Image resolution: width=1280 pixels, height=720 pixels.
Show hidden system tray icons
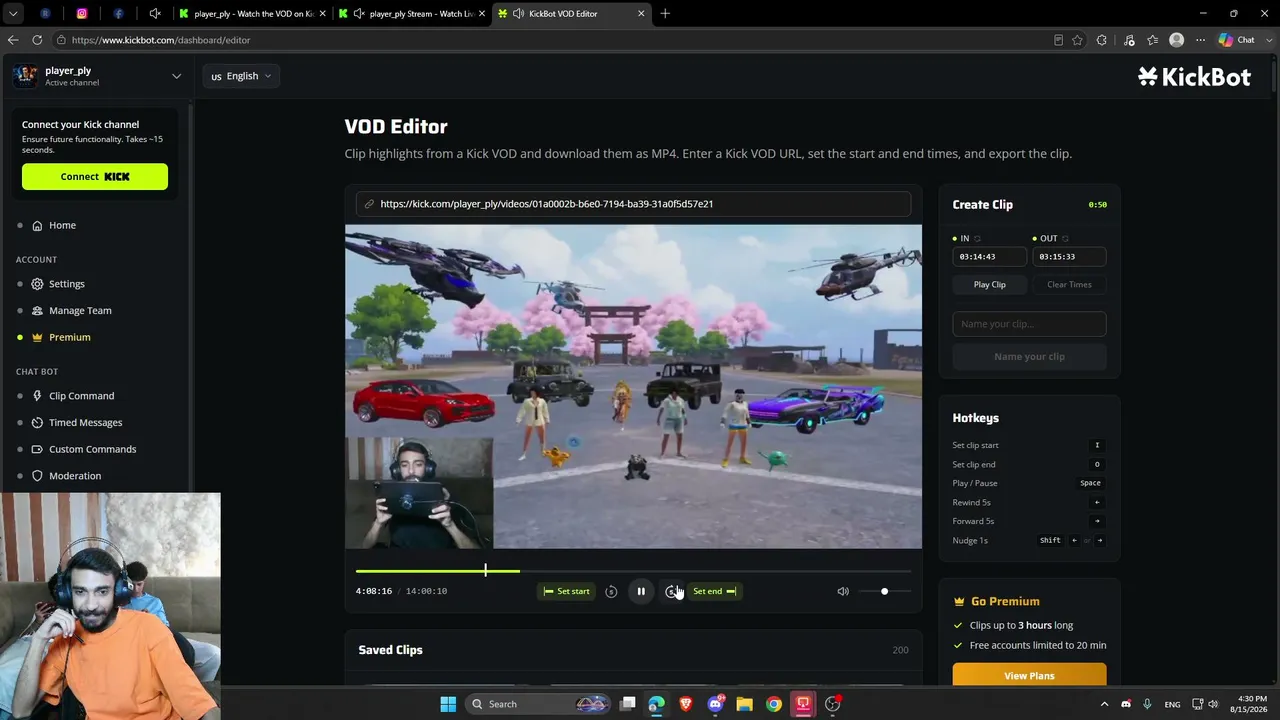tap(1104, 704)
